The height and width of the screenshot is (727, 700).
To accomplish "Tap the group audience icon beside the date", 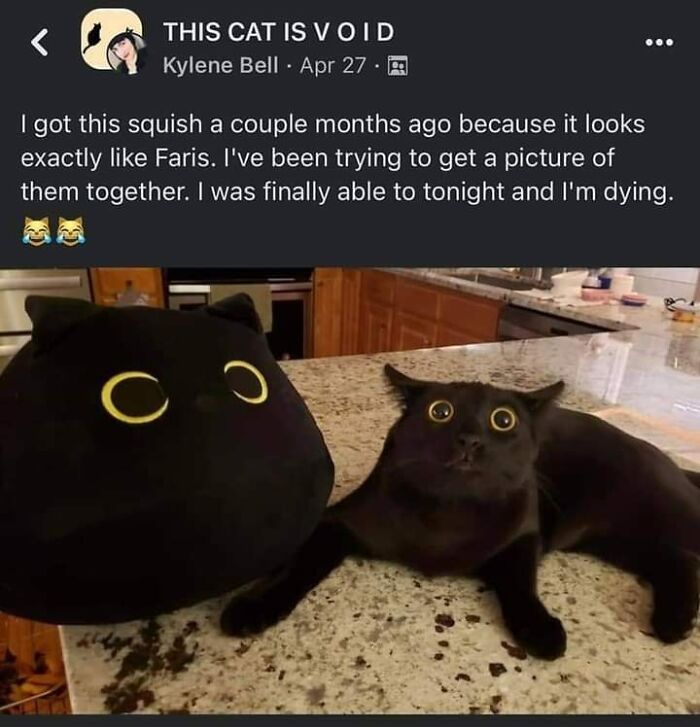I will coord(397,65).
